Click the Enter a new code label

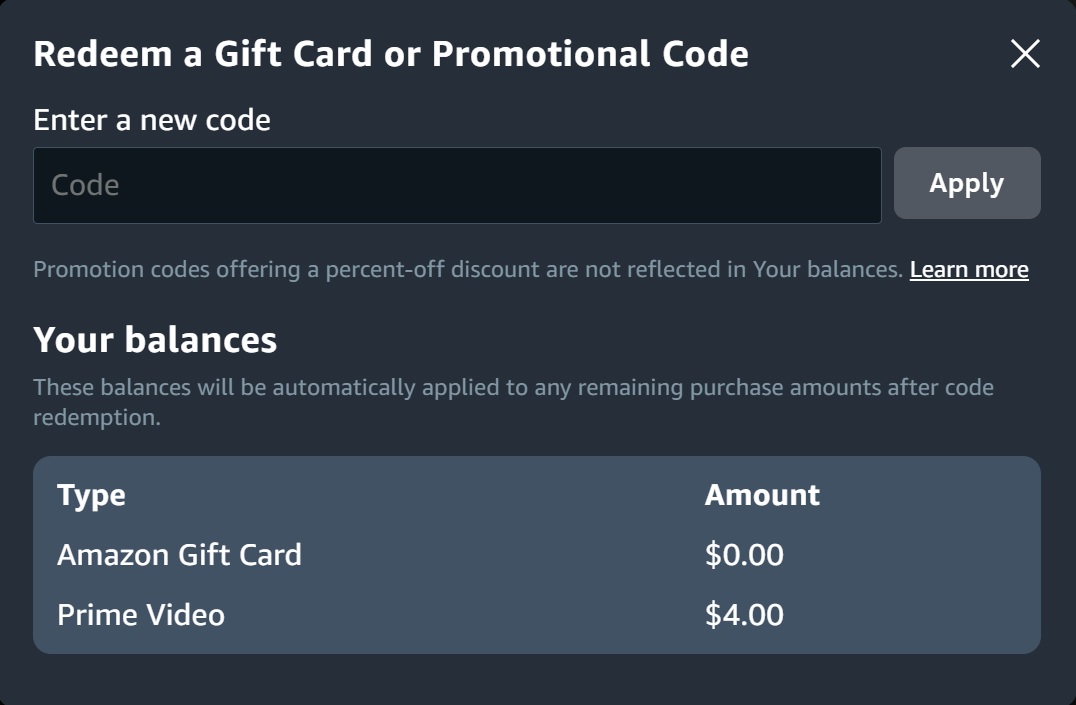tap(152, 120)
